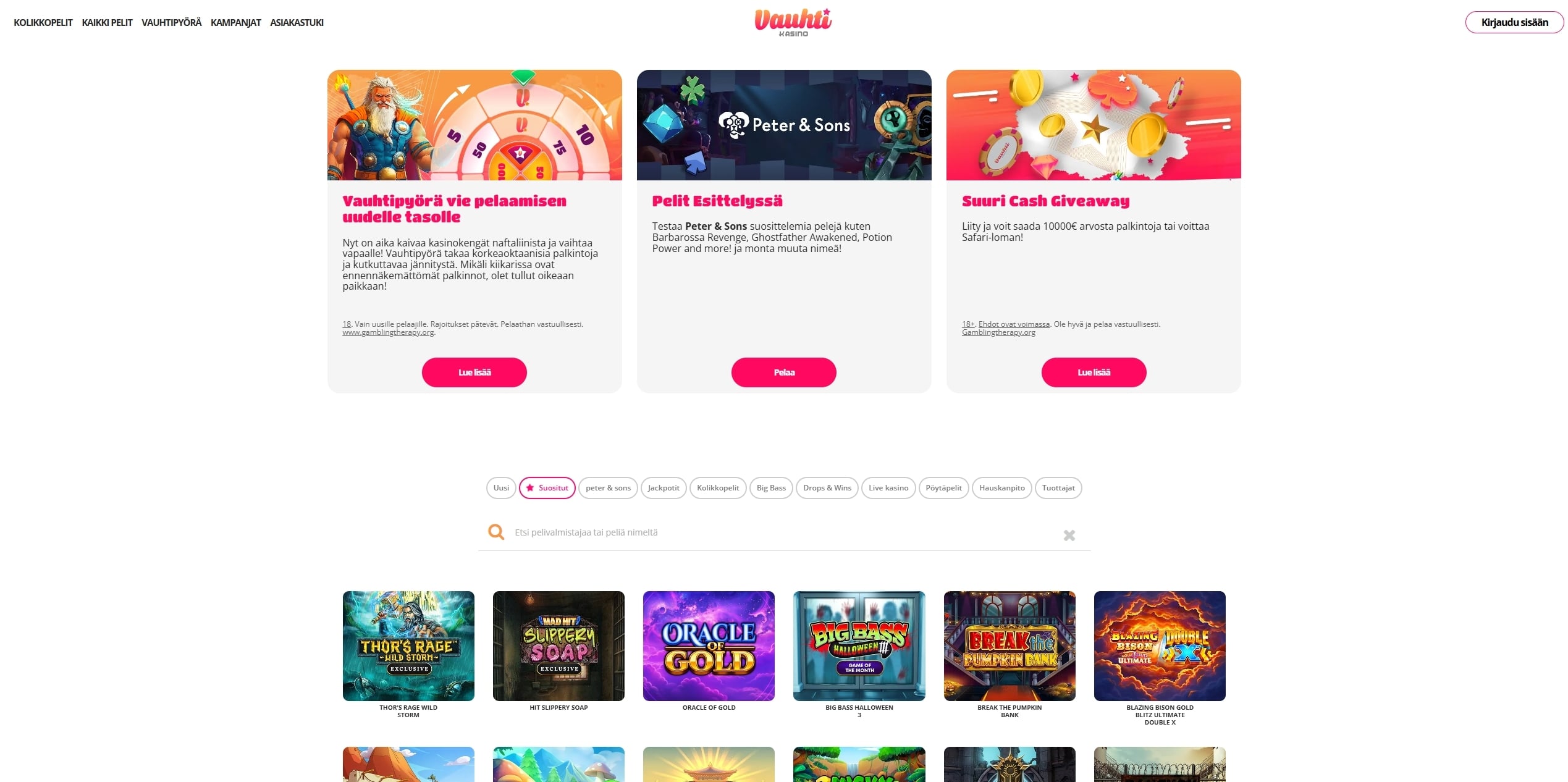The width and height of the screenshot is (1568, 782).
Task: Select the Suositut filter with star
Action: click(547, 488)
